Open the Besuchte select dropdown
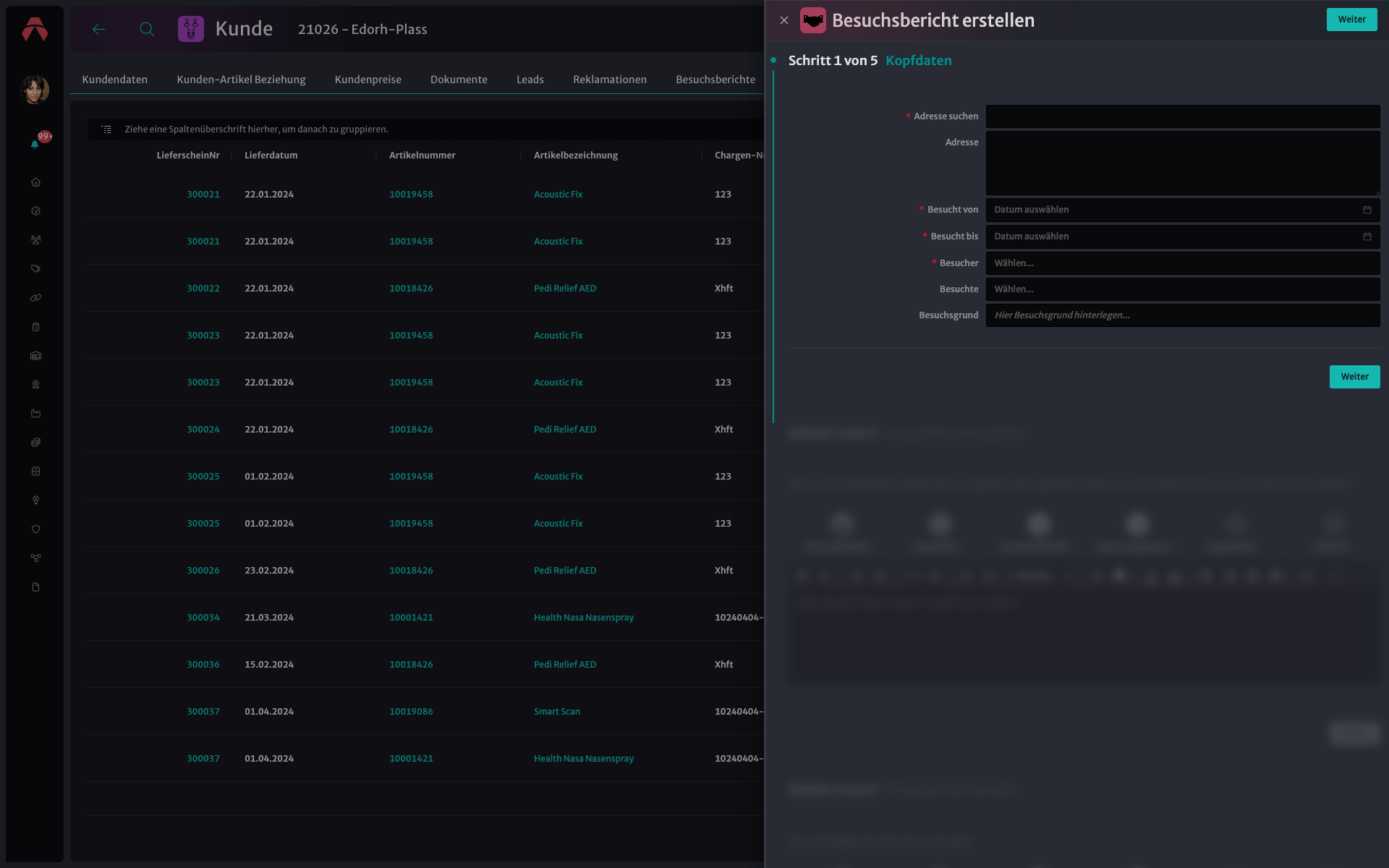The height and width of the screenshot is (868, 1389). pyautogui.click(x=1183, y=289)
